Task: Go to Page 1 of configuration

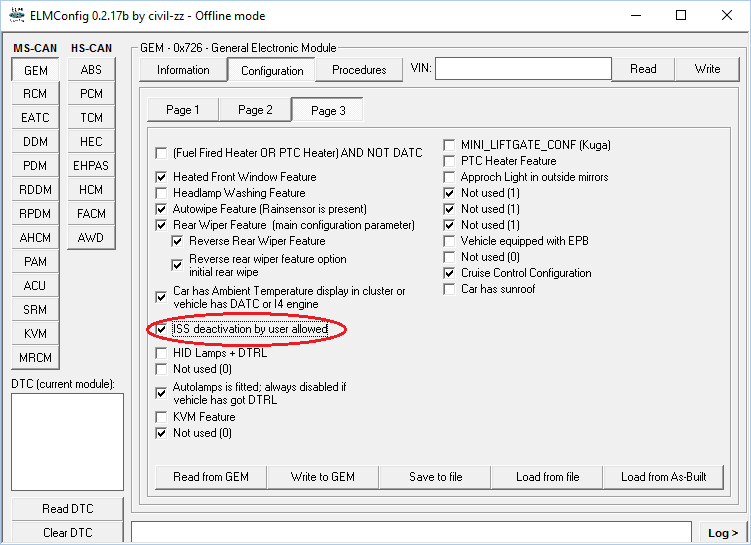Action: (x=182, y=110)
